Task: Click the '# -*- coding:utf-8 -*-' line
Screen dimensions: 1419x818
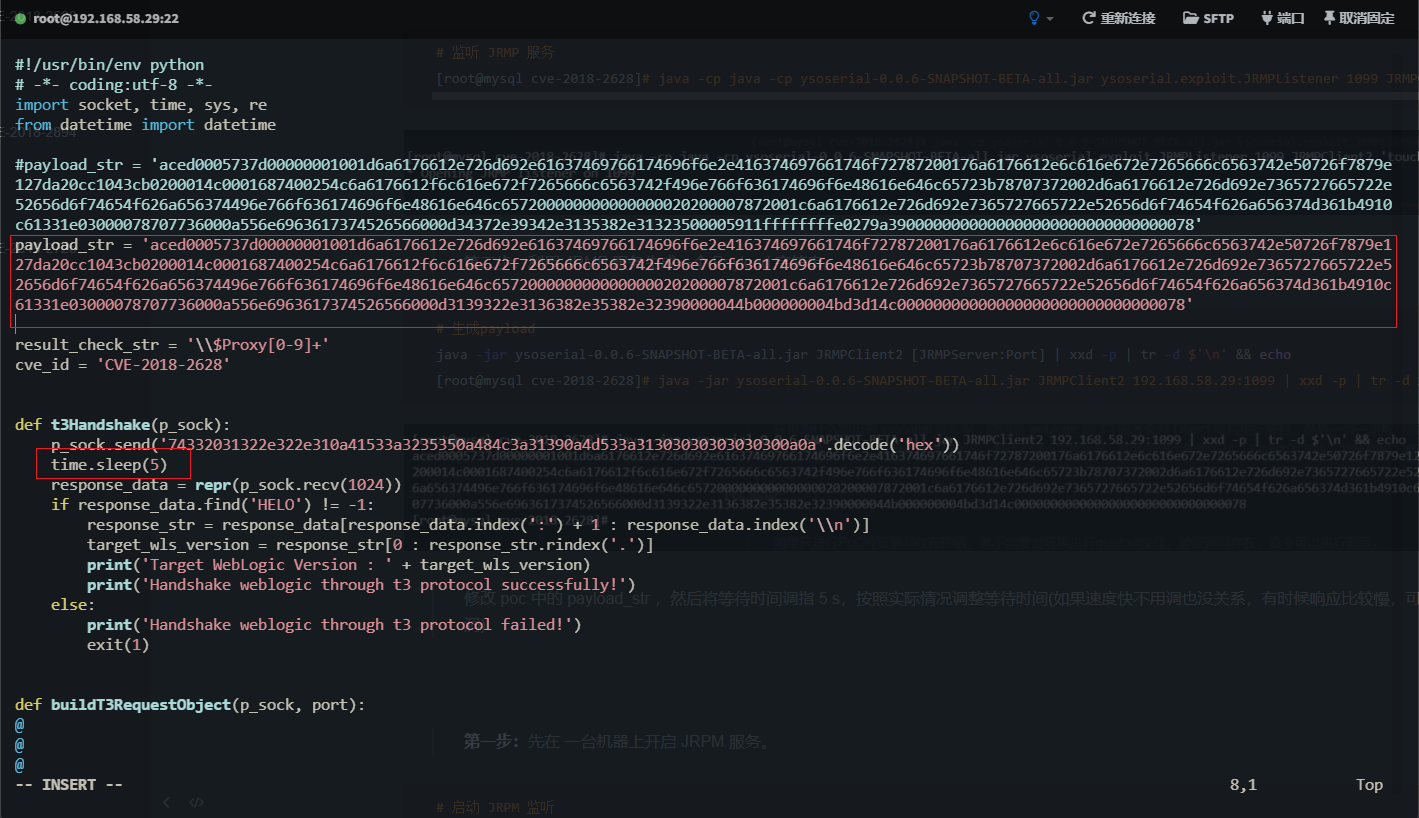Action: pyautogui.click(x=114, y=85)
